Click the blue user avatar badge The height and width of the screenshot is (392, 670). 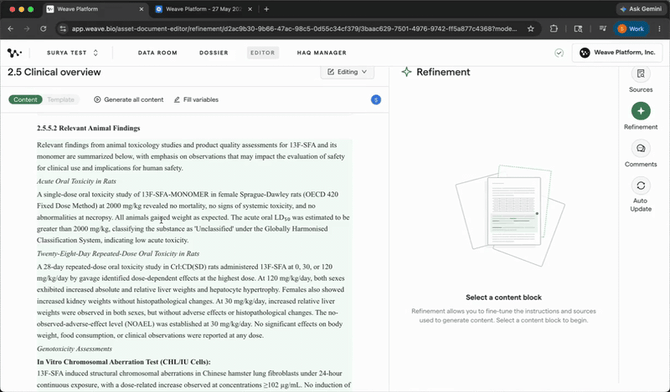pos(376,100)
